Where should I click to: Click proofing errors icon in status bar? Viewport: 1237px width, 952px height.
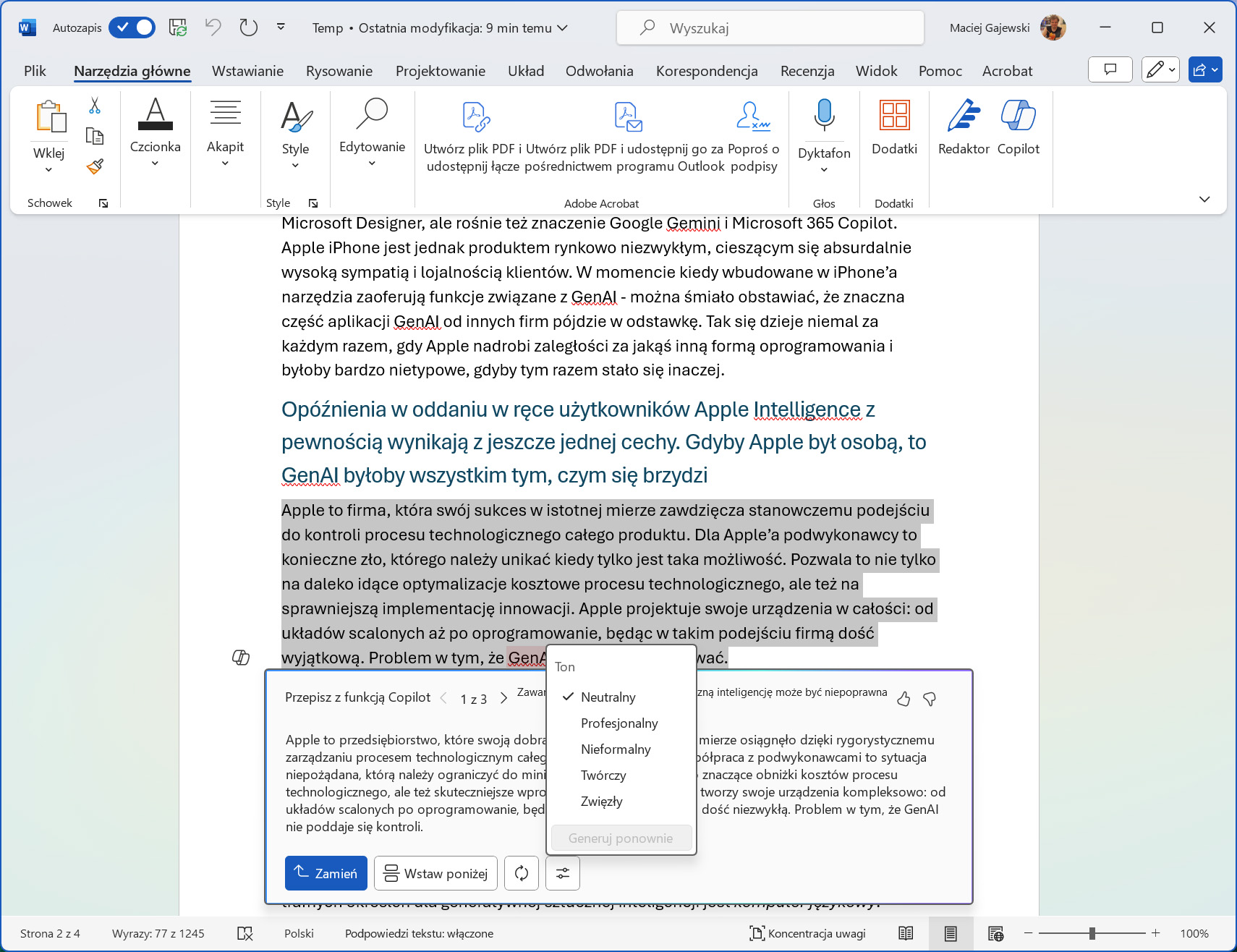pos(245,933)
